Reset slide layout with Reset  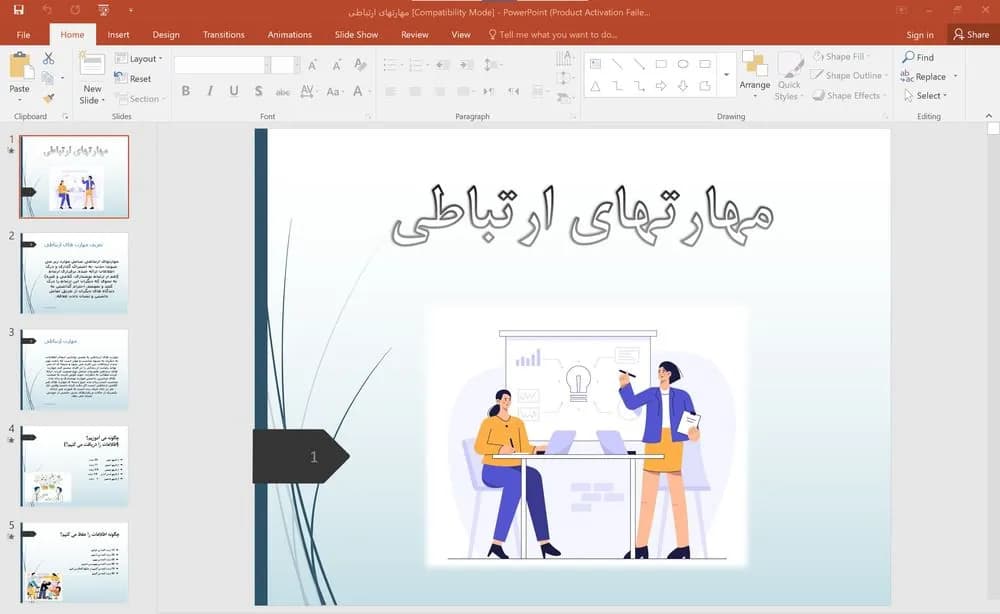point(133,78)
